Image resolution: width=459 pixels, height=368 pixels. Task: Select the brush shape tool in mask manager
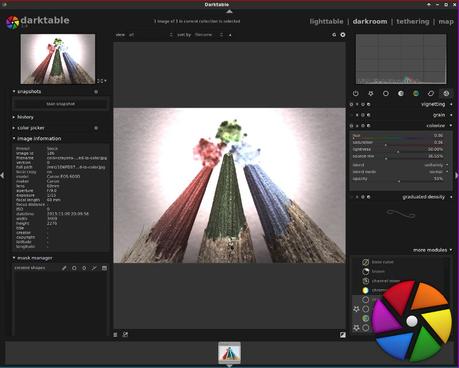[x=64, y=268]
